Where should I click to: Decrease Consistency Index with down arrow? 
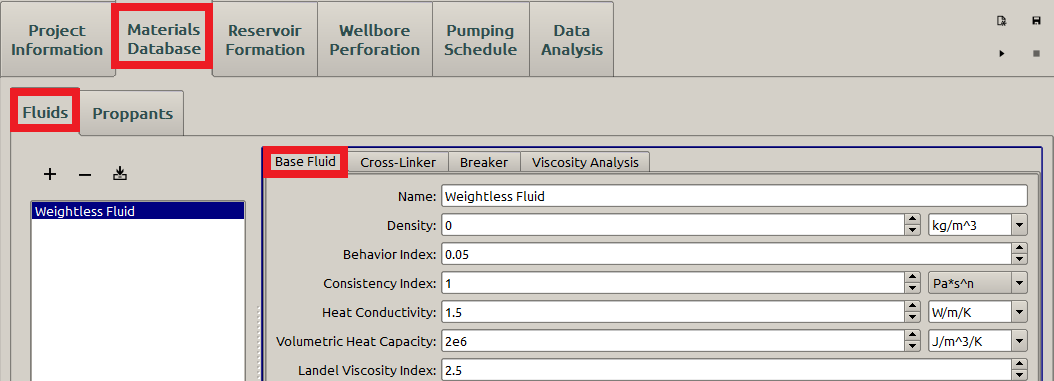(912, 289)
